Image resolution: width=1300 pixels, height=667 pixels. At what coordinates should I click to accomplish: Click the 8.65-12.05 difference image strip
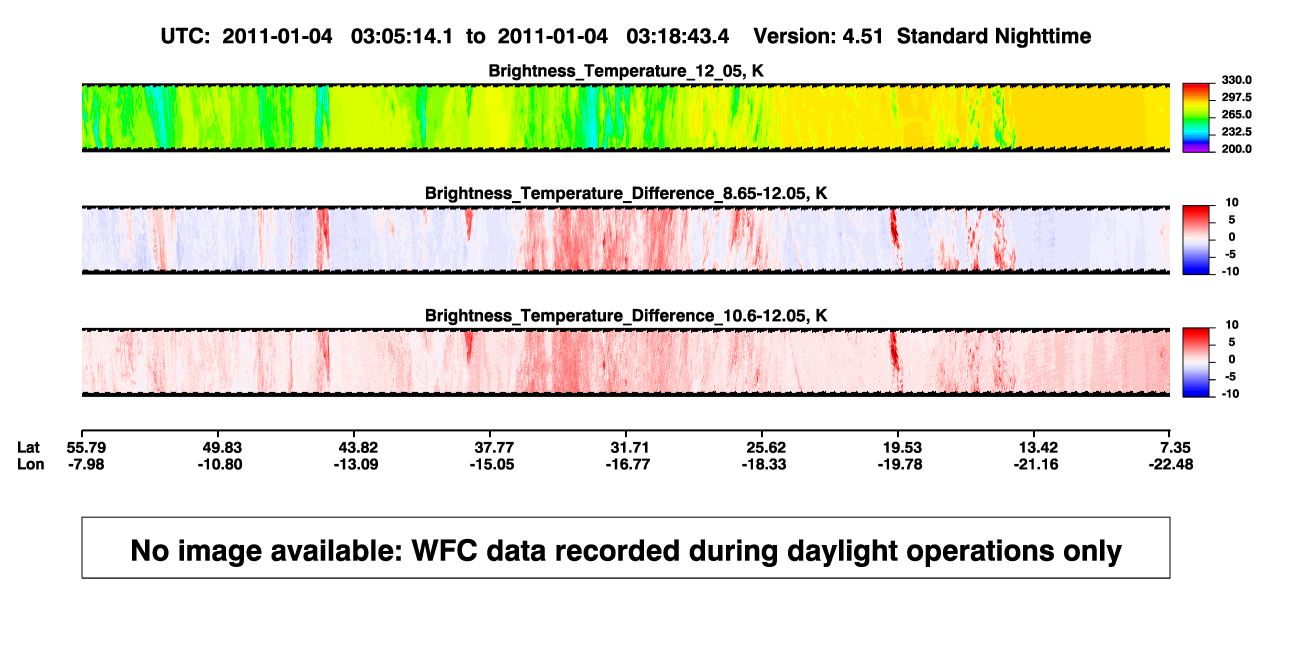626,240
